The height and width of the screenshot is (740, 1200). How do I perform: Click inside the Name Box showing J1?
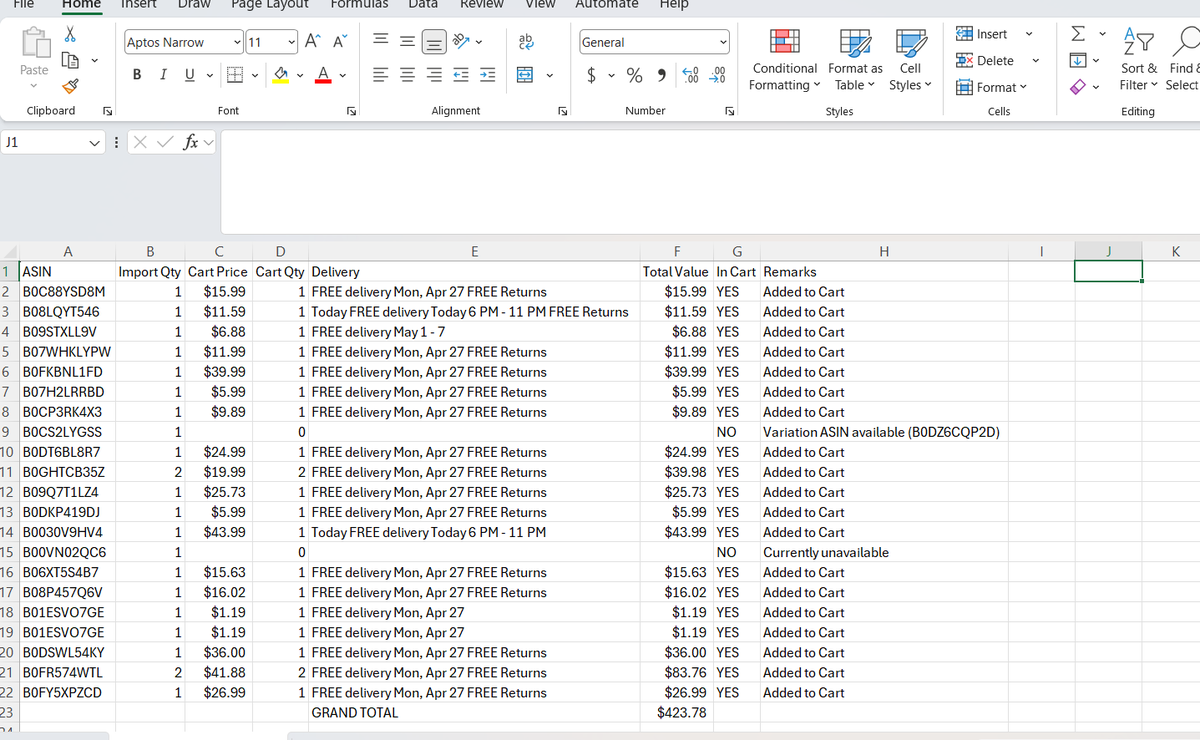(x=44, y=143)
